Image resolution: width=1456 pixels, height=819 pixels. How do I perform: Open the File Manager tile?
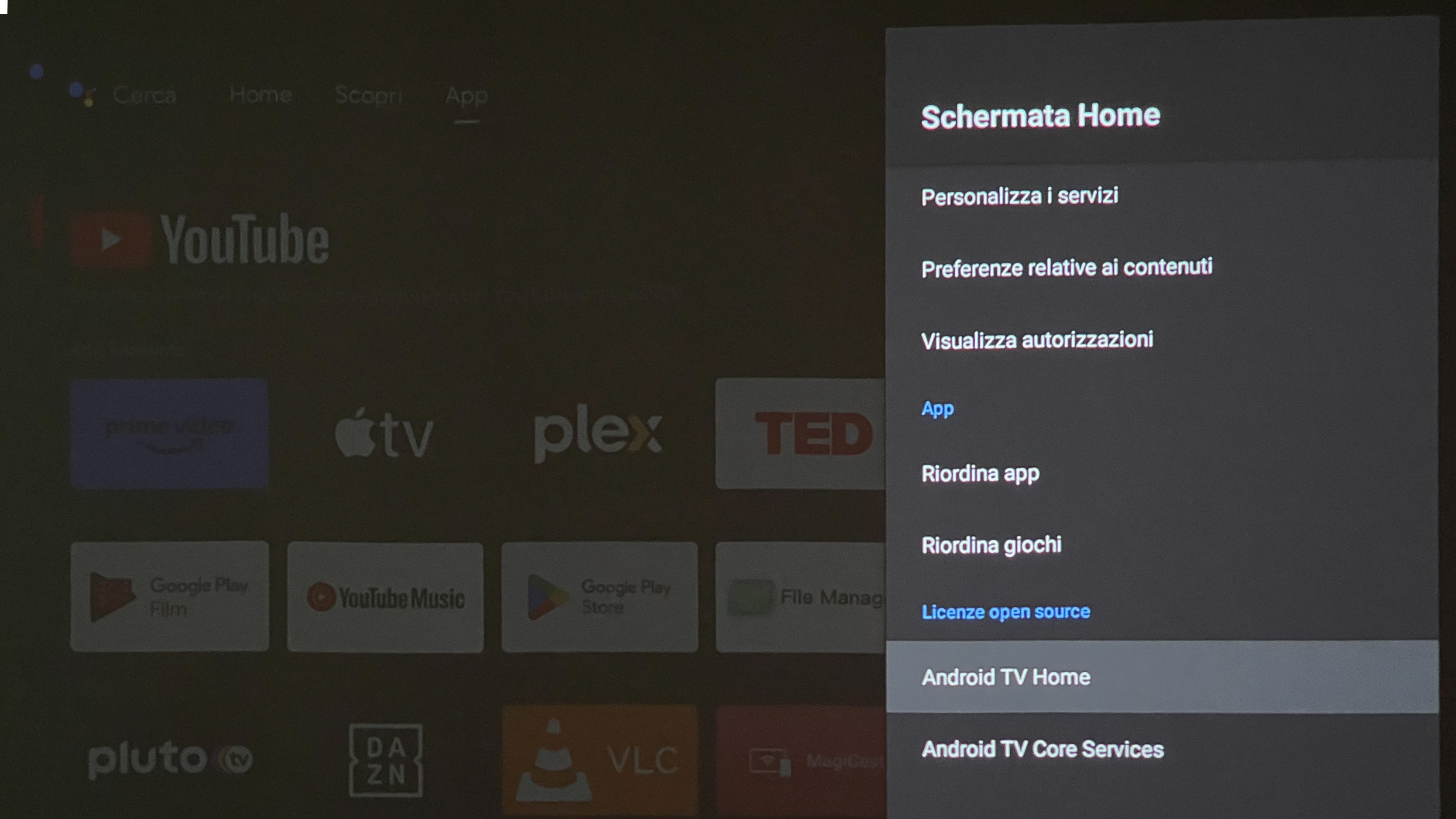coord(801,597)
